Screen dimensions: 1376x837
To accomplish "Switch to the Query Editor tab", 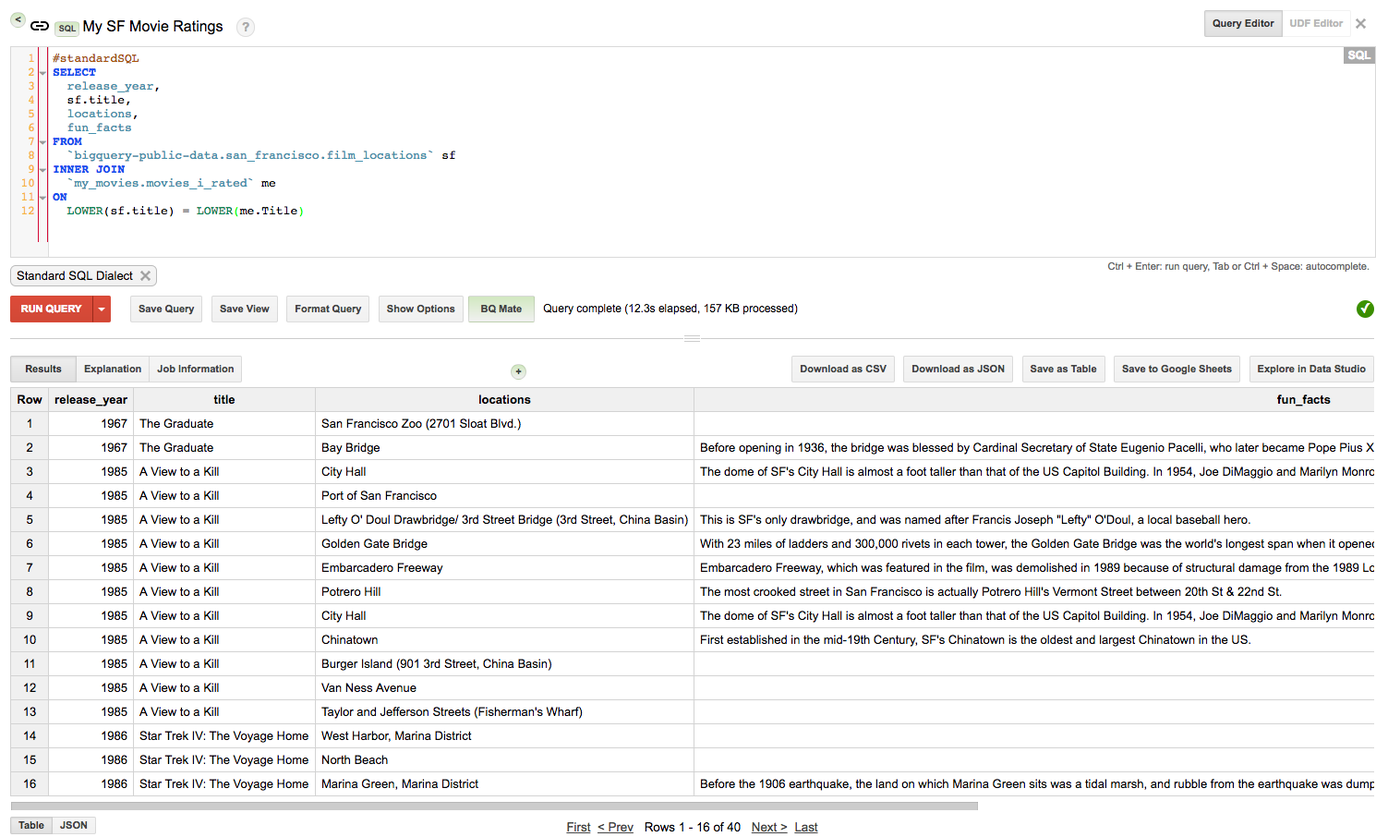I will [1243, 23].
